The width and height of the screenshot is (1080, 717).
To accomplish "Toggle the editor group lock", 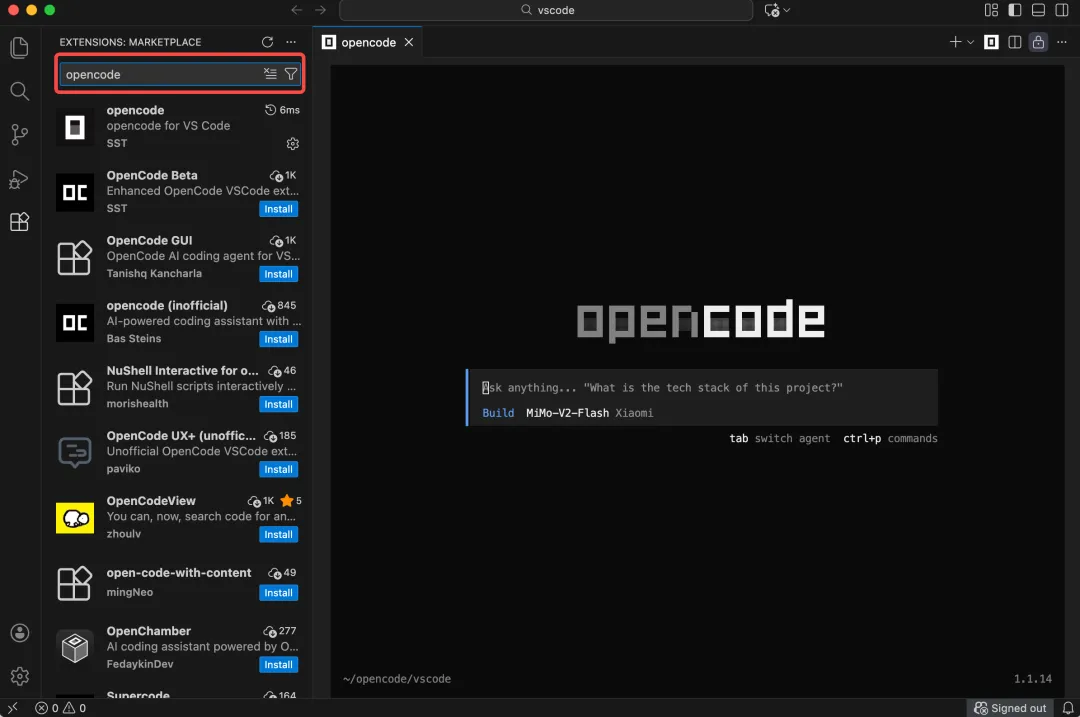I will pos(1038,42).
